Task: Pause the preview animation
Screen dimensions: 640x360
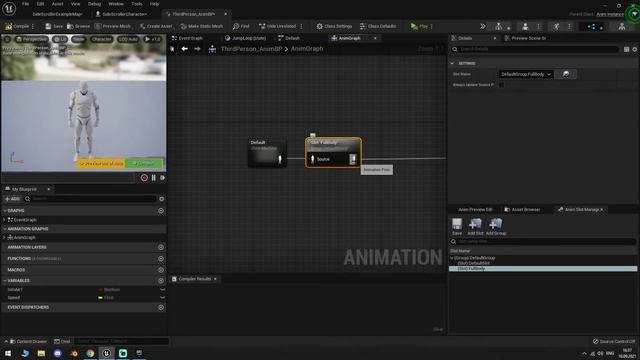Action: [154, 178]
